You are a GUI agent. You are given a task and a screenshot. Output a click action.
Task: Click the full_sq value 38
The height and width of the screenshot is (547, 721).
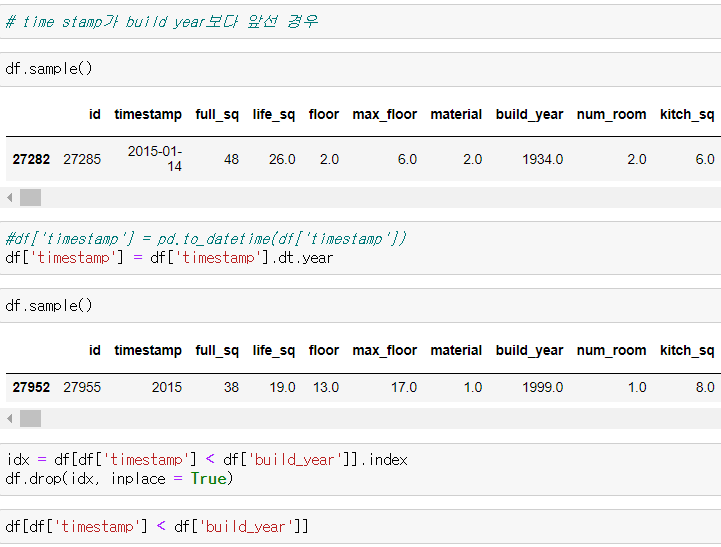tap(231, 387)
